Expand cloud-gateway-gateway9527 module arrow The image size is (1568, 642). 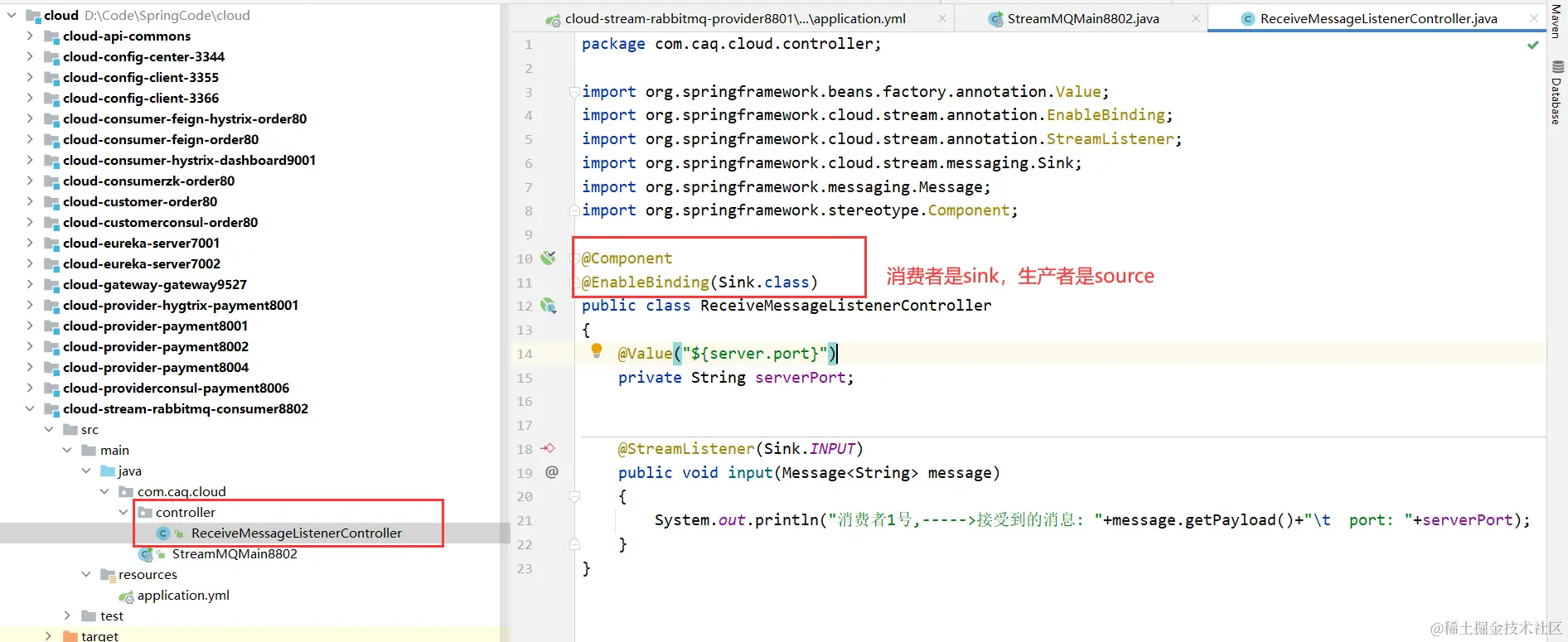pos(30,284)
